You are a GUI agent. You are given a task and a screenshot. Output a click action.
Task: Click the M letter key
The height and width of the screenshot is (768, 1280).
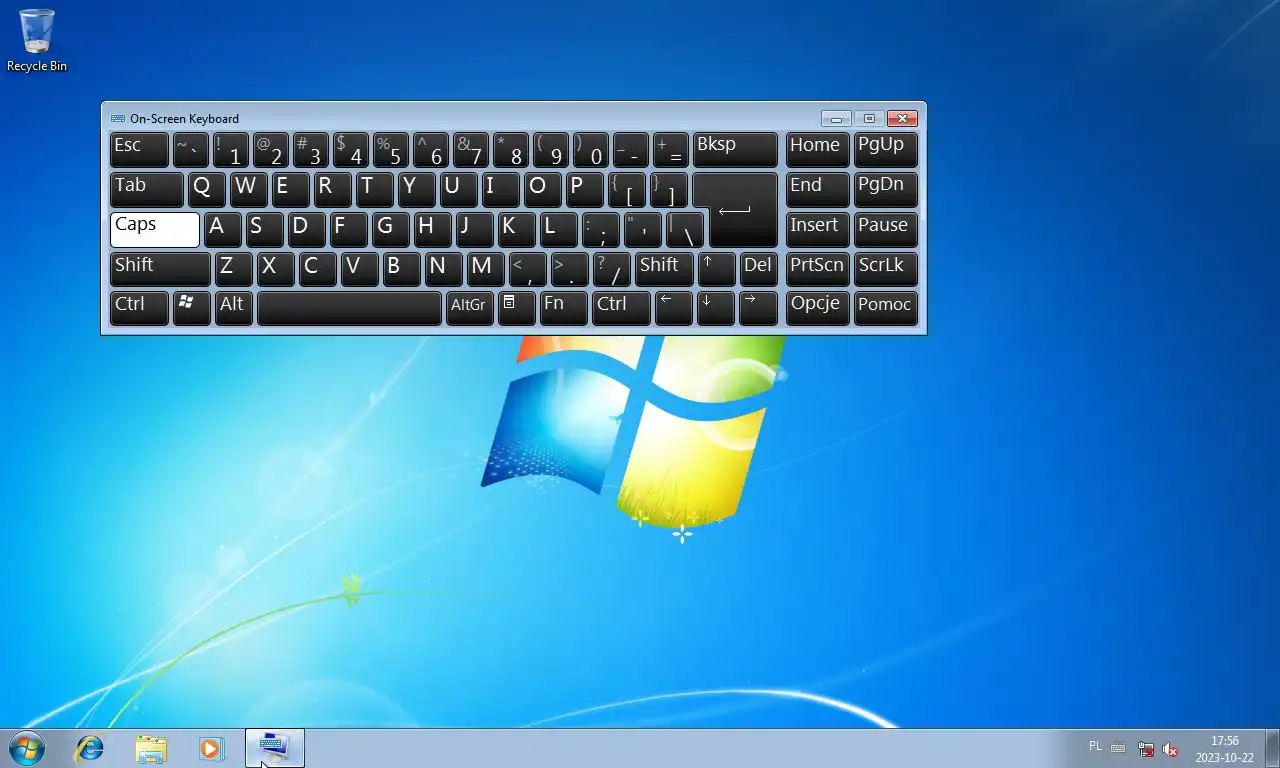pos(485,269)
